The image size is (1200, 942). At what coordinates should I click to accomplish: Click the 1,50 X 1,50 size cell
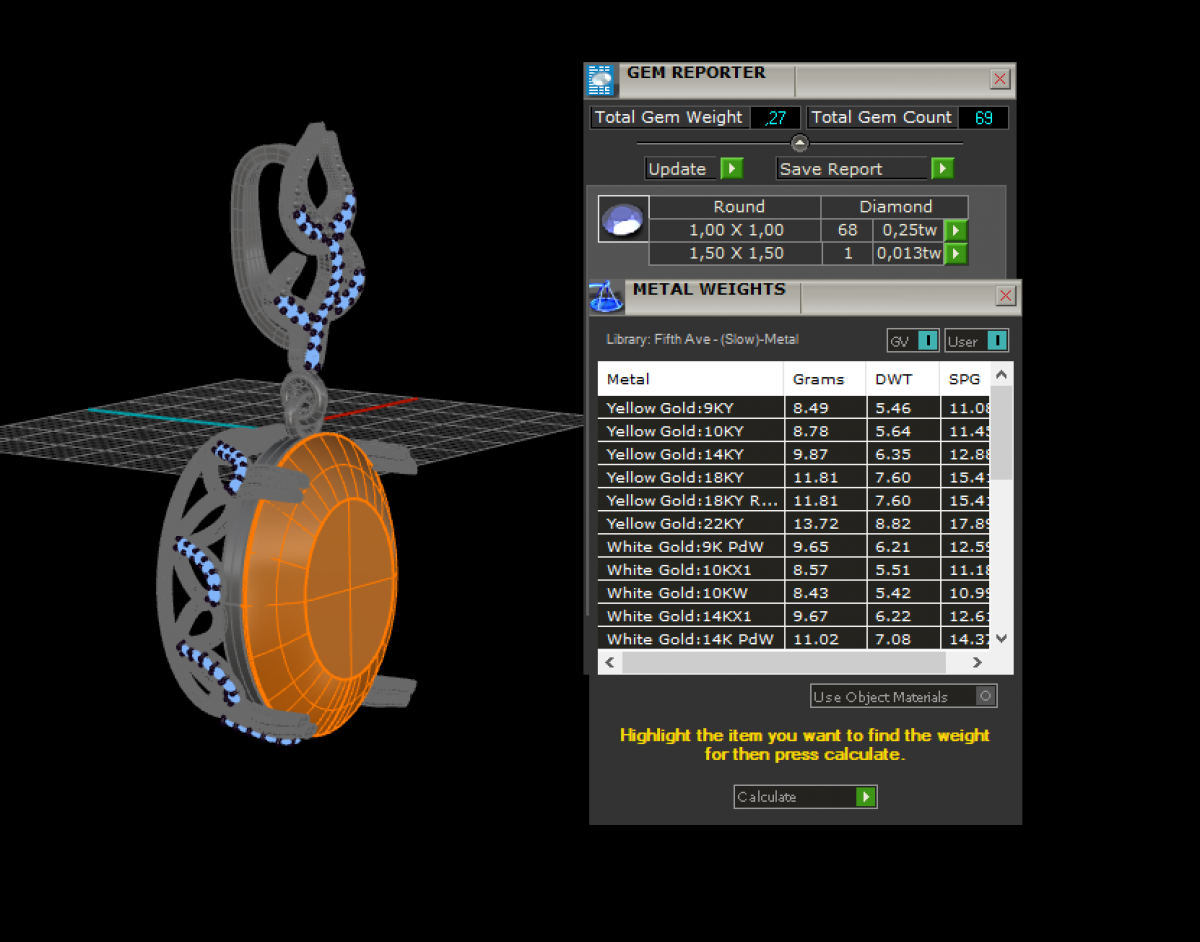pos(736,254)
